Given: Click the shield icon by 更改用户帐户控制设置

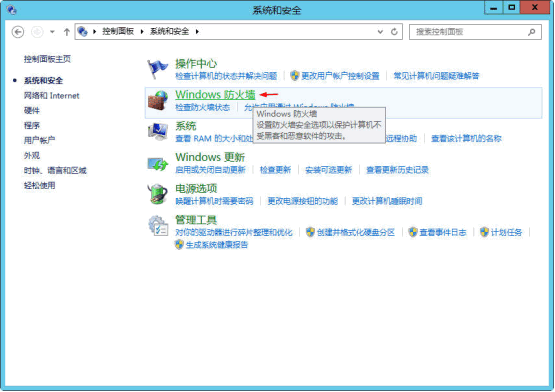Looking at the screenshot, I should click(294, 75).
